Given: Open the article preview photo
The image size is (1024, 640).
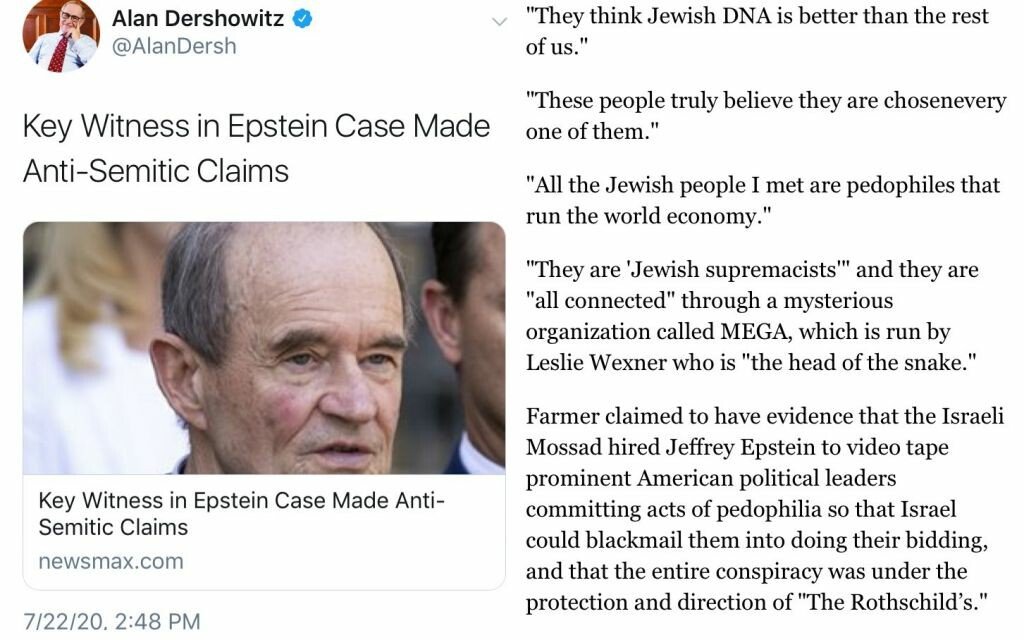Looking at the screenshot, I should tap(264, 348).
